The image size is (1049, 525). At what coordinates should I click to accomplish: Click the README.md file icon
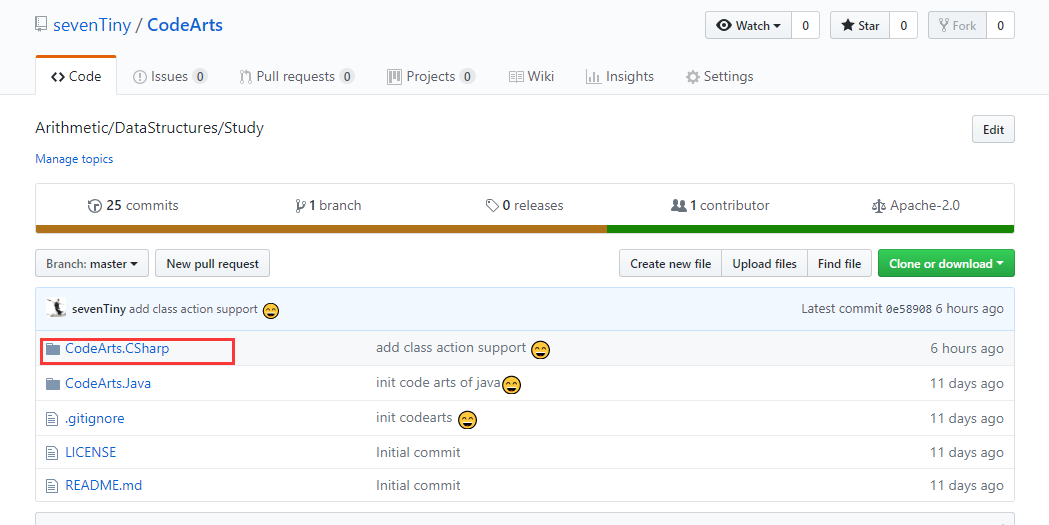pyautogui.click(x=53, y=486)
